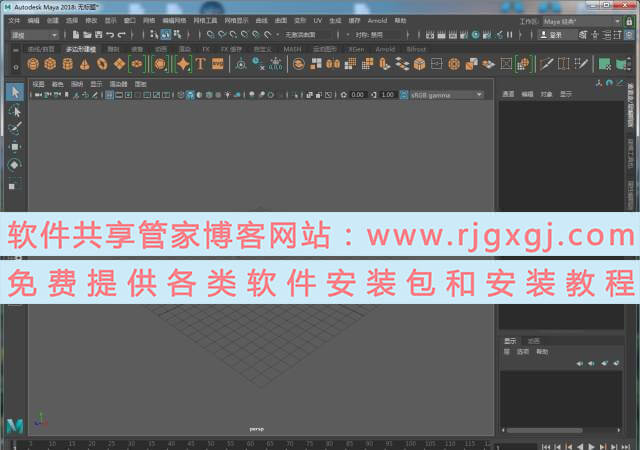Open the menu set dropdown
Image resolution: width=640 pixels, height=450 pixels.
click(x=34, y=36)
